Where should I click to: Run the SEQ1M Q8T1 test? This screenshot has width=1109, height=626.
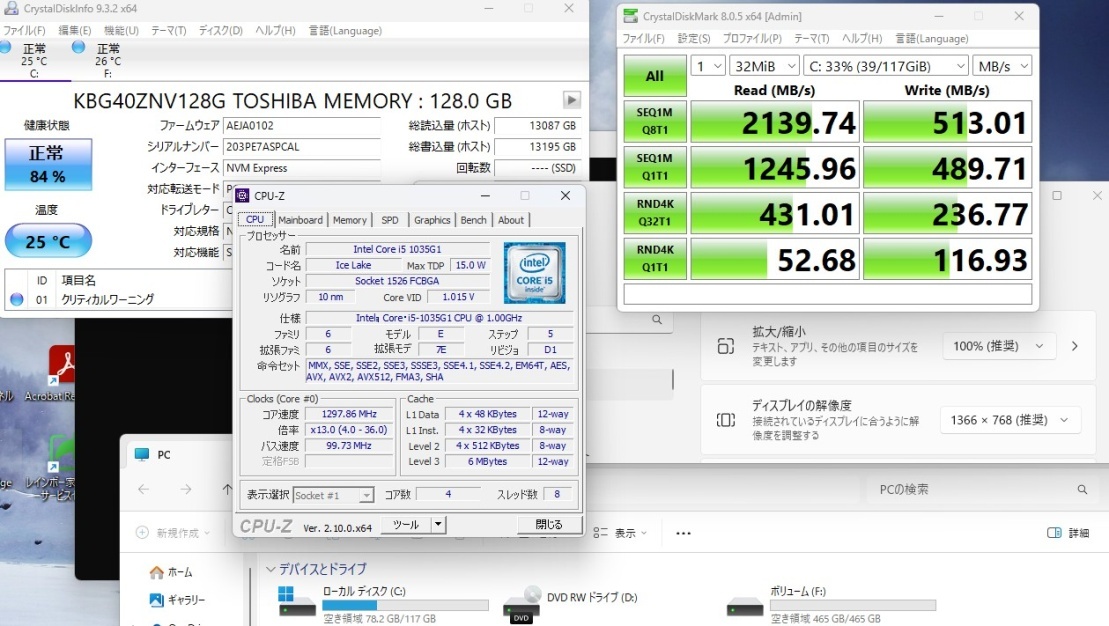[x=655, y=122]
